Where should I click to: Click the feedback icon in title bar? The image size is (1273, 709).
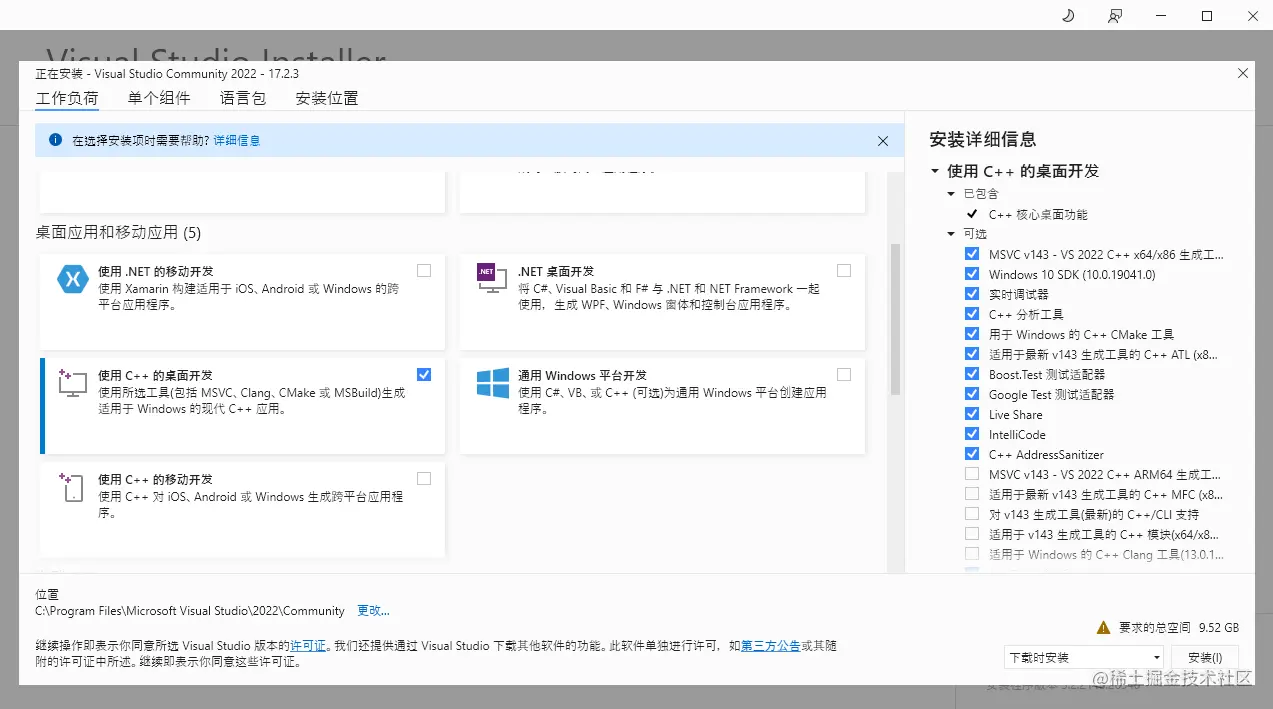click(x=1114, y=16)
